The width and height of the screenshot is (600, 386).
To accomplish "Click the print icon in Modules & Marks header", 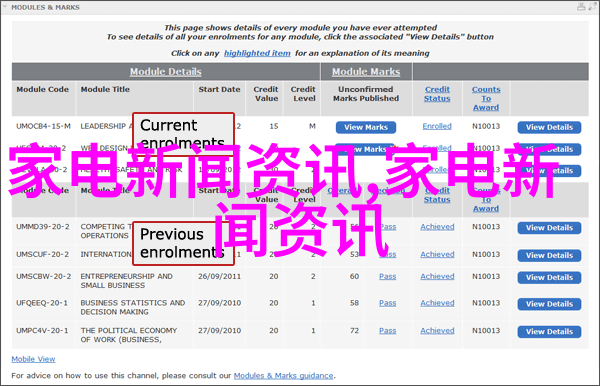I will (x=581, y=7).
